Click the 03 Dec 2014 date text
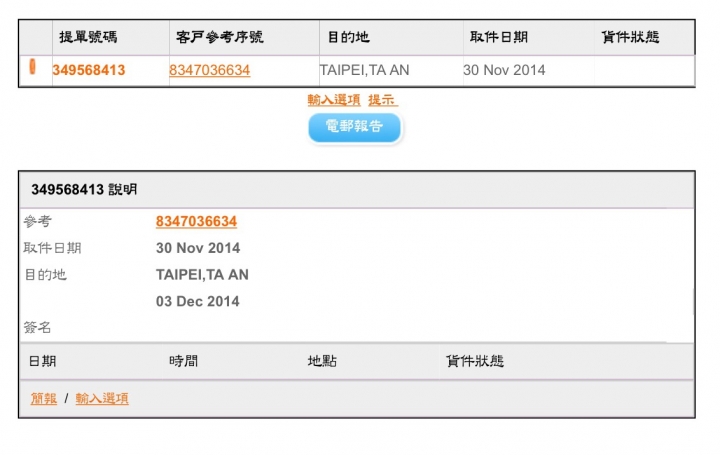This screenshot has width=720, height=455. coord(198,301)
